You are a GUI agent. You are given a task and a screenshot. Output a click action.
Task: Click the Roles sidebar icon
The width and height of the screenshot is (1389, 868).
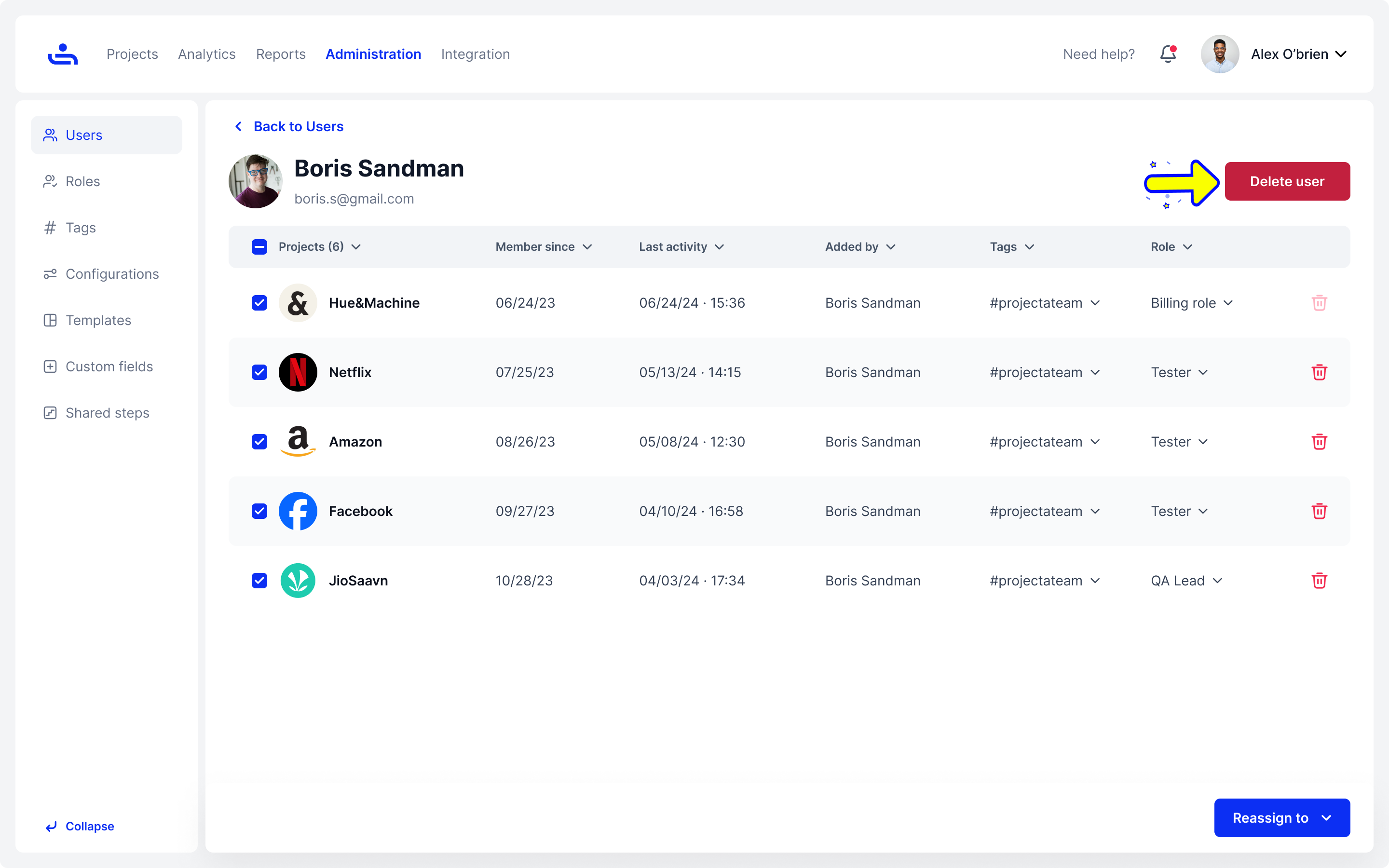tap(50, 181)
